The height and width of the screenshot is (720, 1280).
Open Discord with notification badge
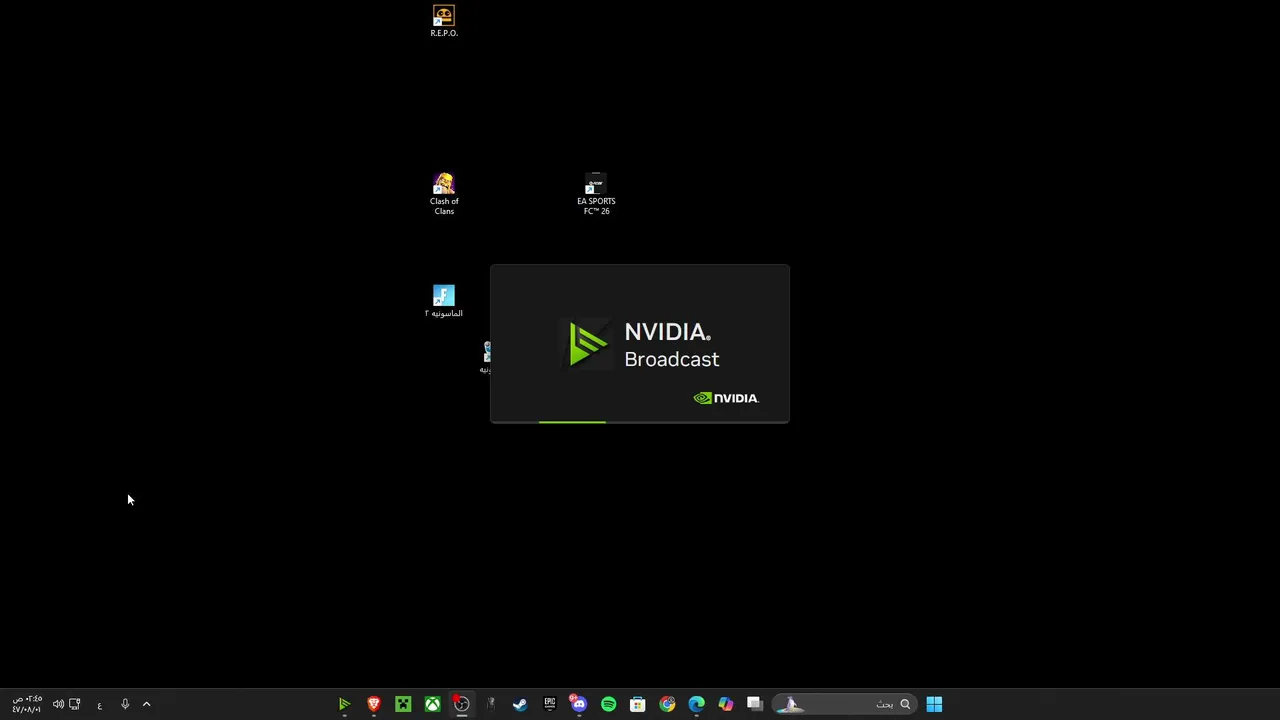[579, 705]
